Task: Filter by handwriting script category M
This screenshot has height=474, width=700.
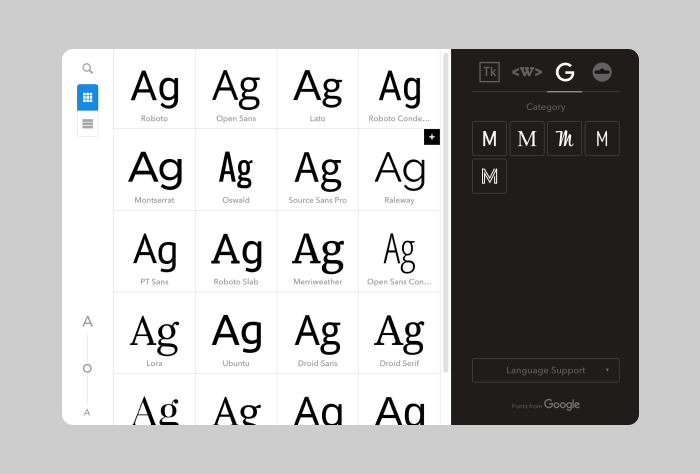Action: coord(564,138)
